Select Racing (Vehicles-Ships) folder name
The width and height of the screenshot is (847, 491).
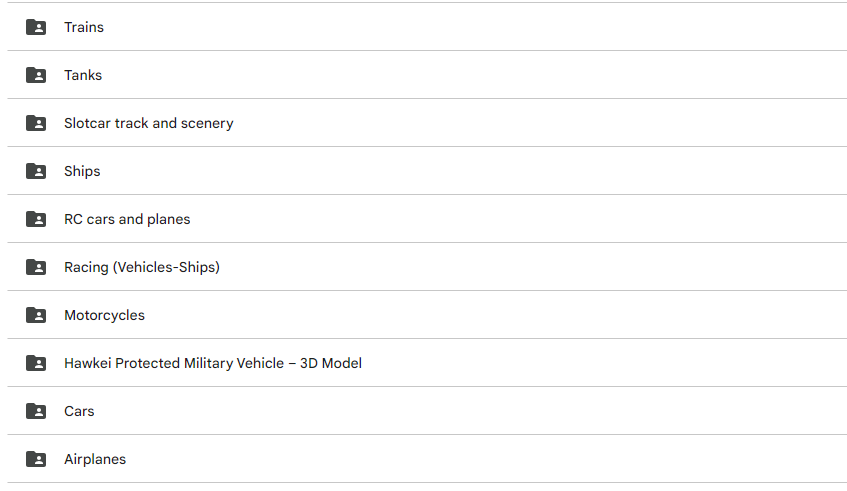click(x=142, y=267)
